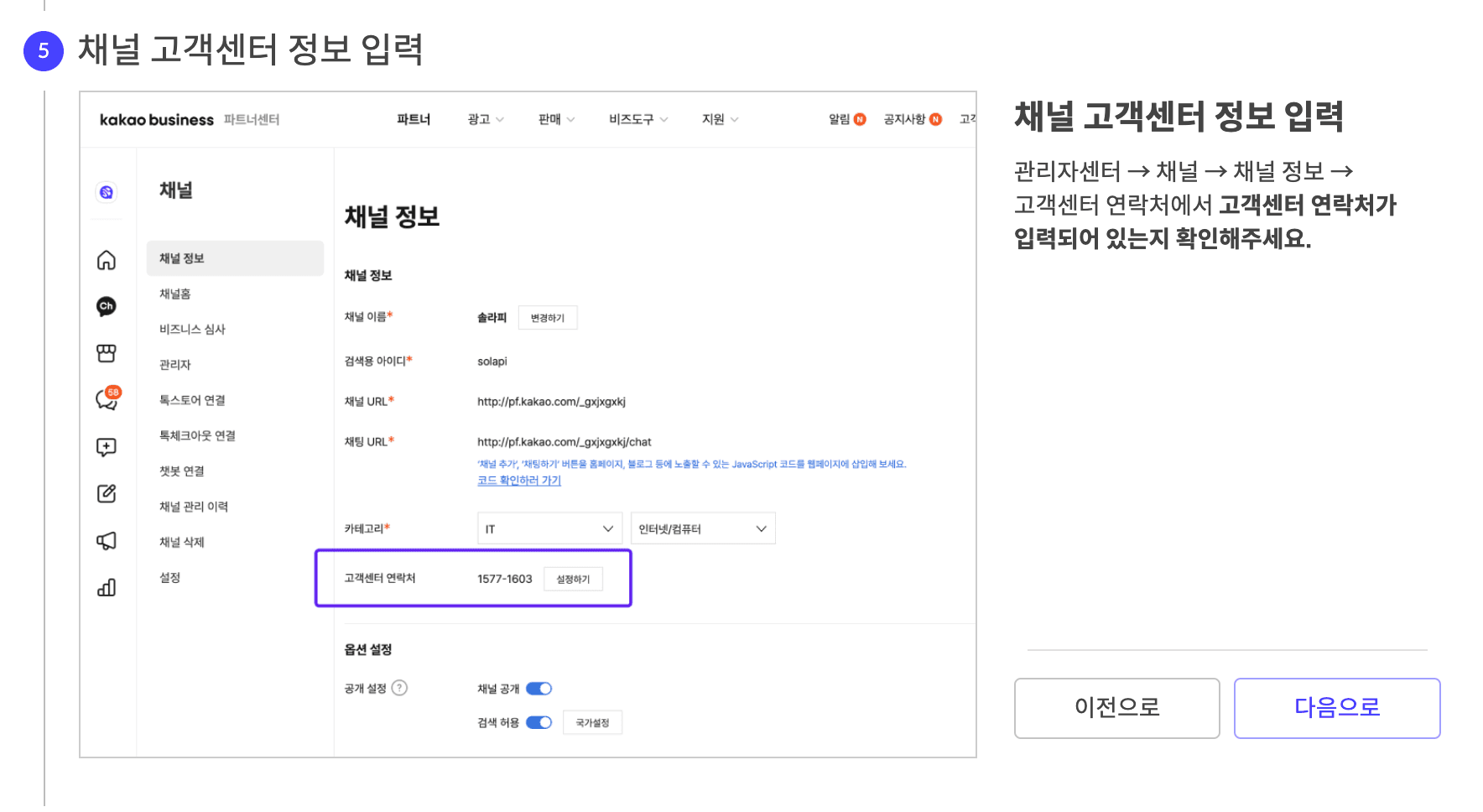This screenshot has height=812, width=1483.
Task: Select 설정 in side menu
Action: (x=170, y=577)
